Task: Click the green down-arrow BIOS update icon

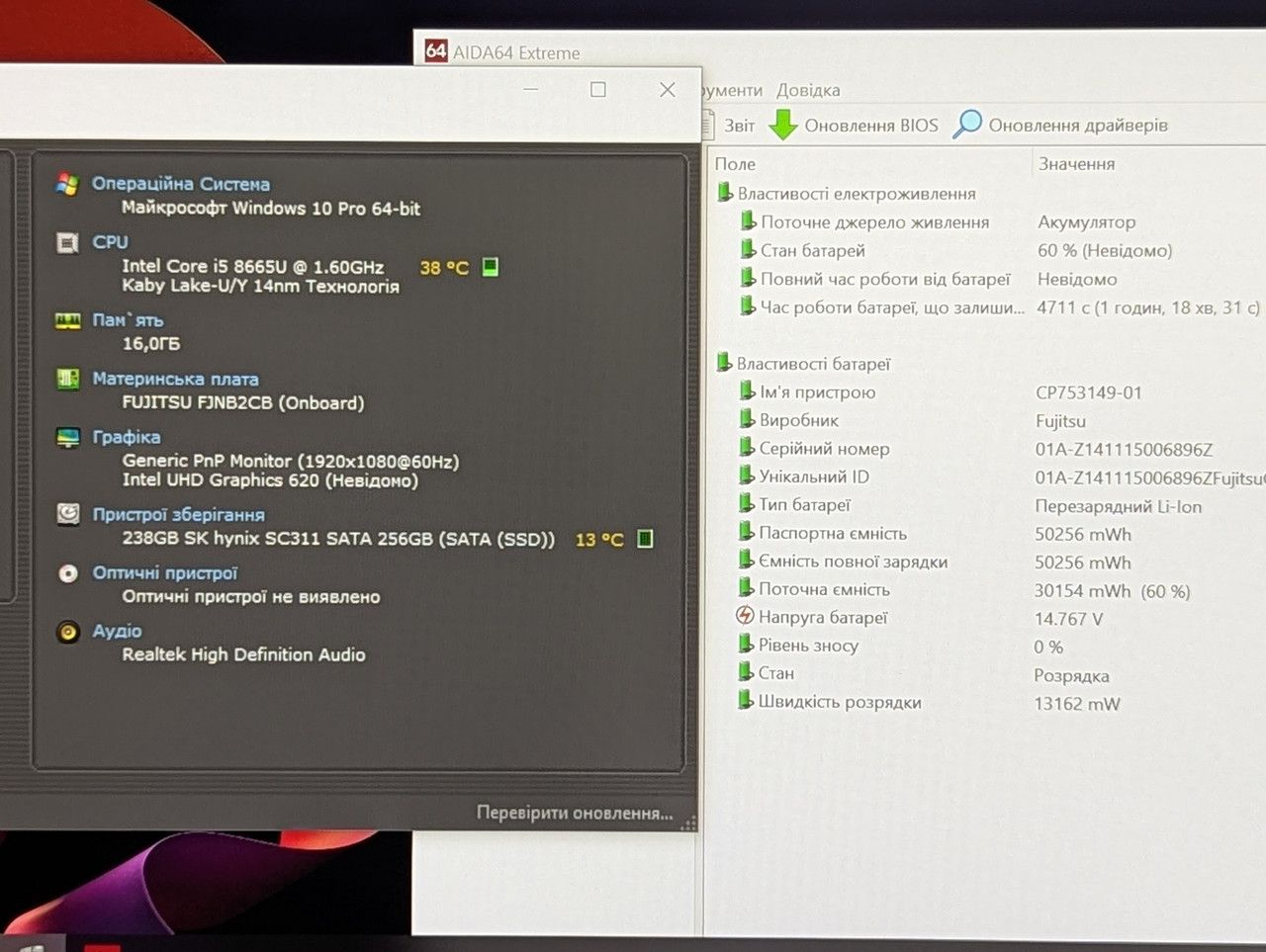Action: (x=783, y=125)
